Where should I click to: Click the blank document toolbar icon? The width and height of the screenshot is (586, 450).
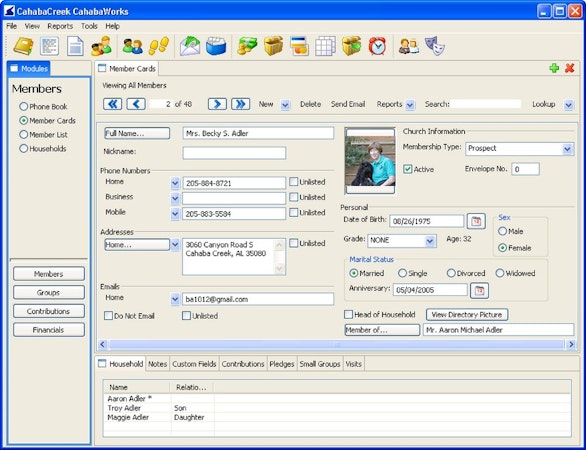(75, 46)
